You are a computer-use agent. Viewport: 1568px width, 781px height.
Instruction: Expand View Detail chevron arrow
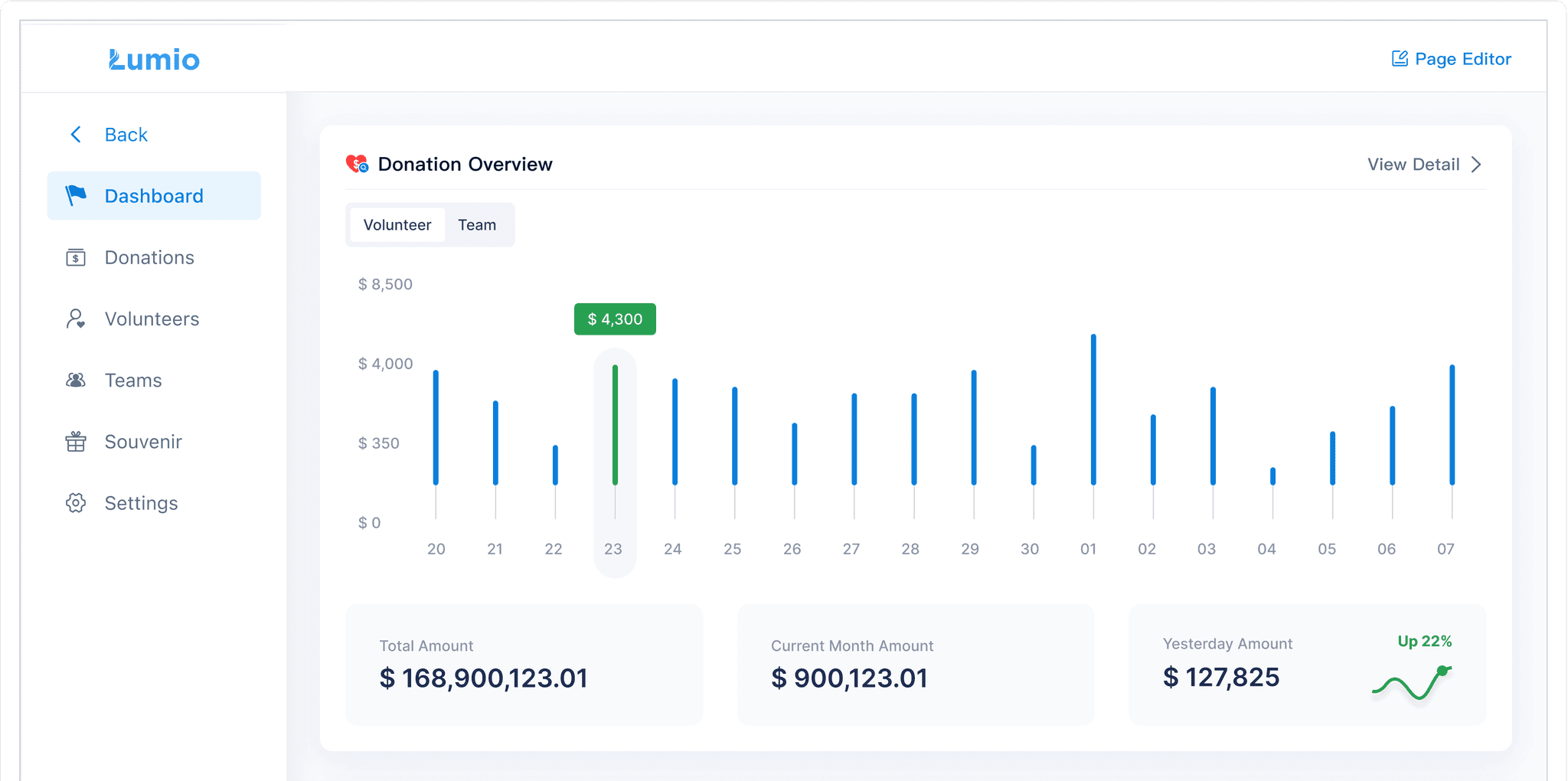[x=1476, y=165]
